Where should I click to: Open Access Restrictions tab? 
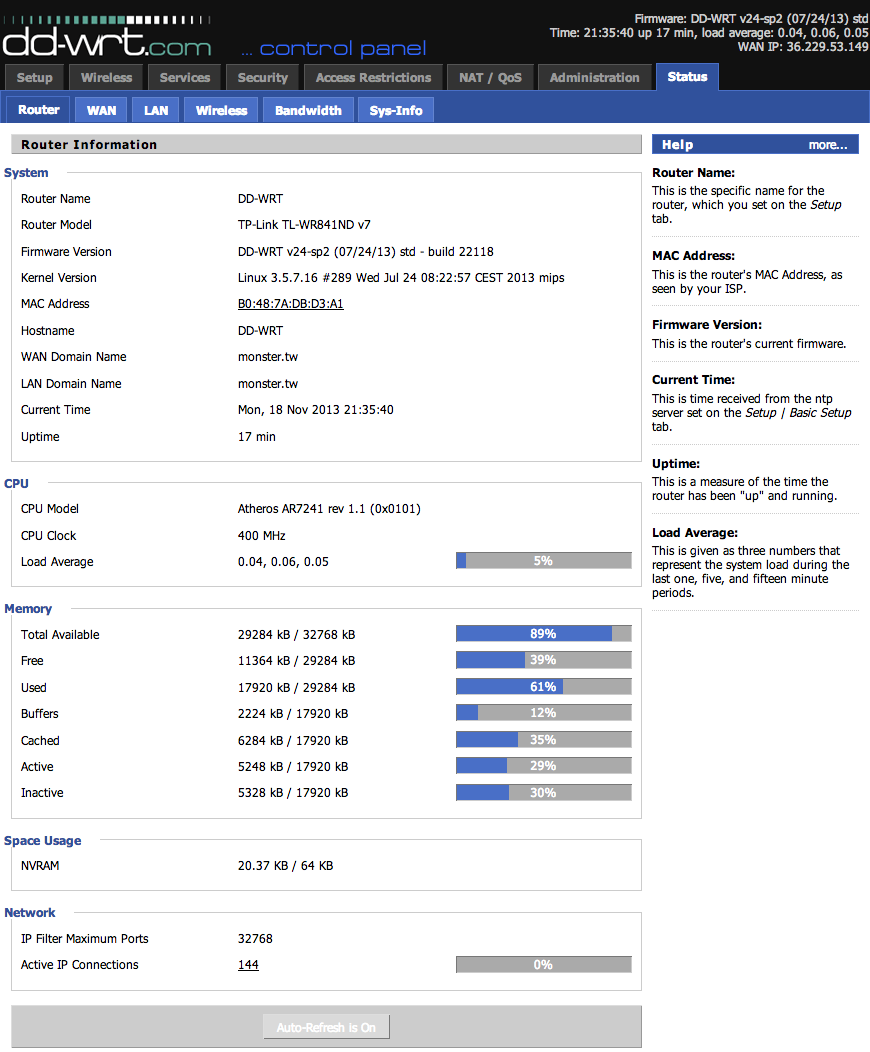pos(374,78)
